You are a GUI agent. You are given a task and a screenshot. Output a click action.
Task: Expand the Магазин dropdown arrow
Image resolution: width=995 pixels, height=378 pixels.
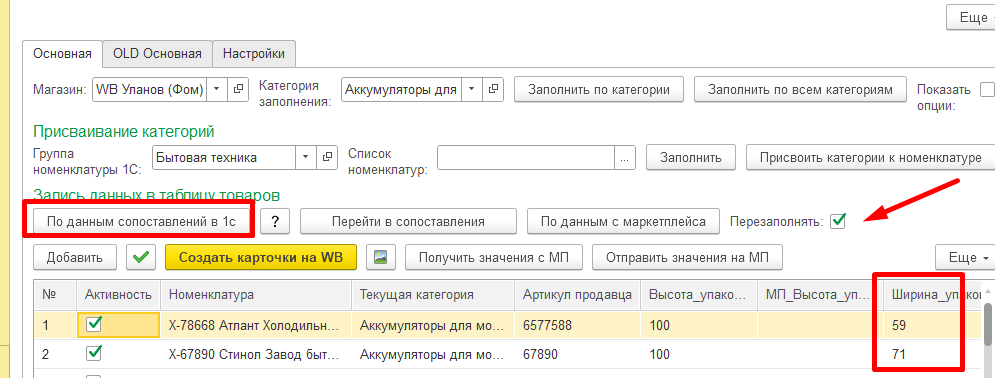[216, 90]
